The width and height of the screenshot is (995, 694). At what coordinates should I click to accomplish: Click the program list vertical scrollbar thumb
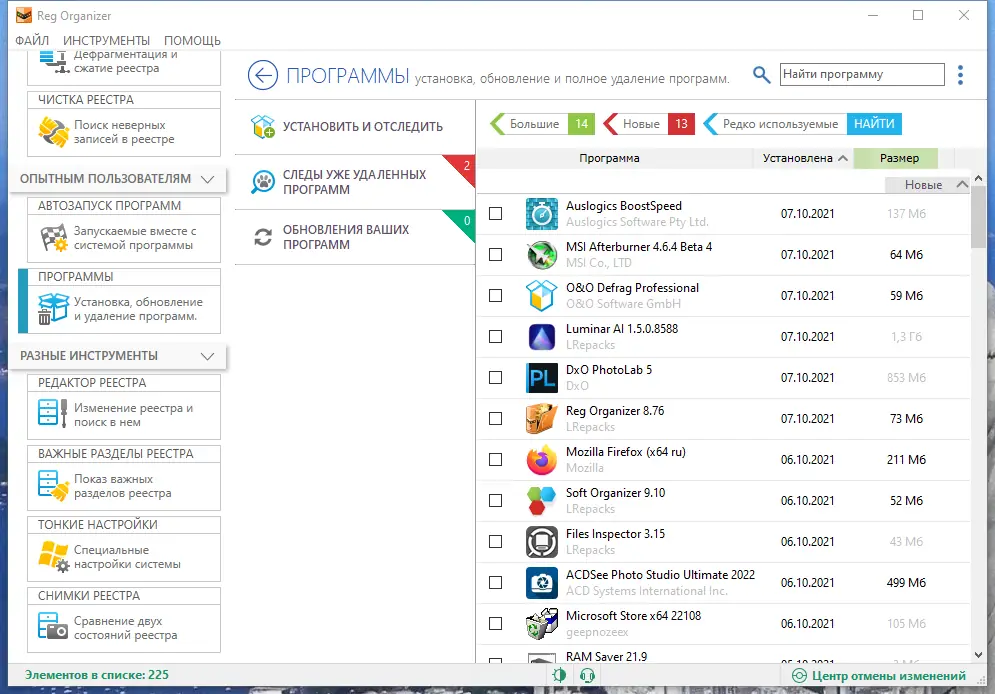click(978, 218)
